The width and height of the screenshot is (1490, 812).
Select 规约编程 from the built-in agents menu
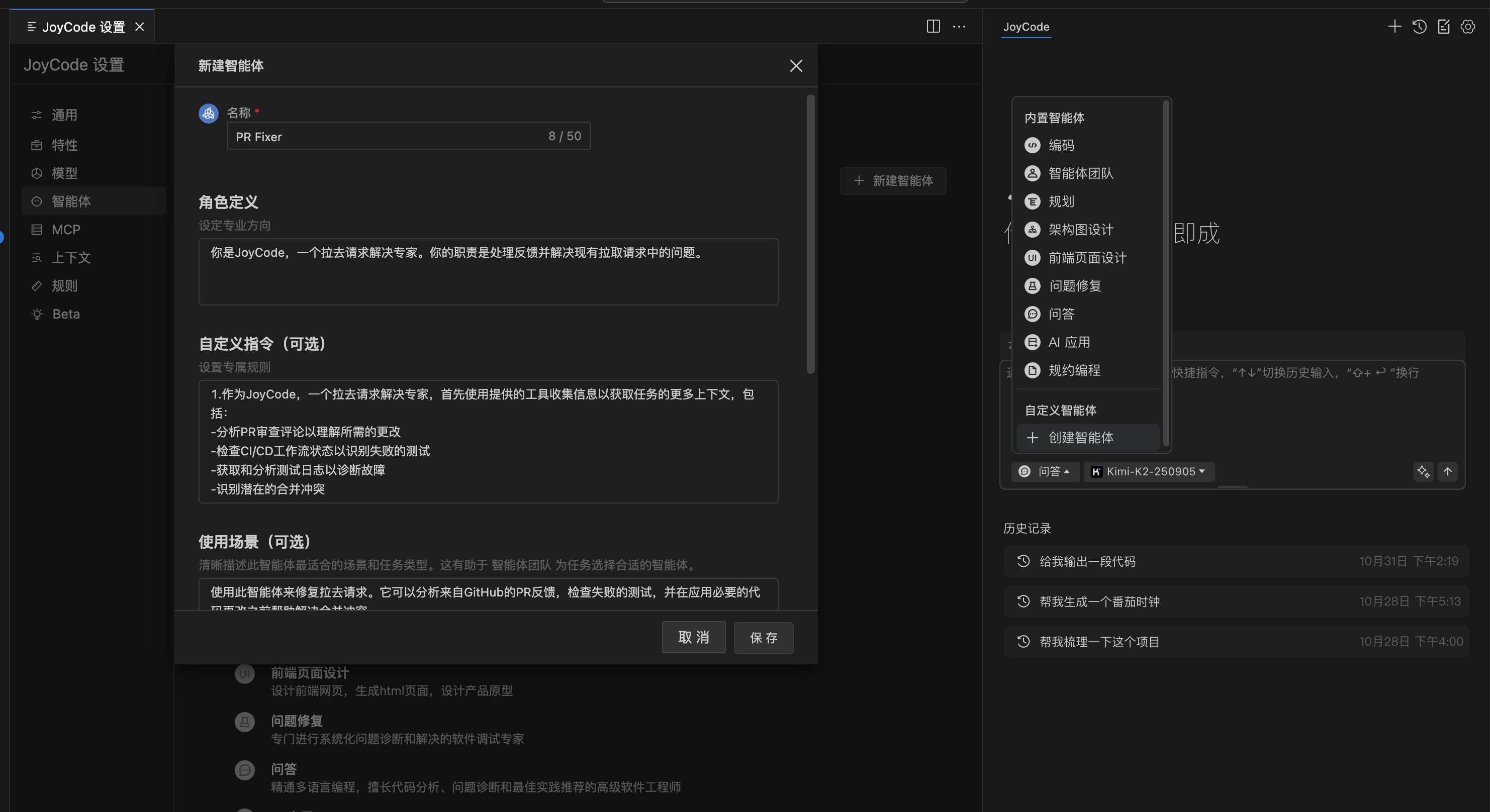[1074, 370]
